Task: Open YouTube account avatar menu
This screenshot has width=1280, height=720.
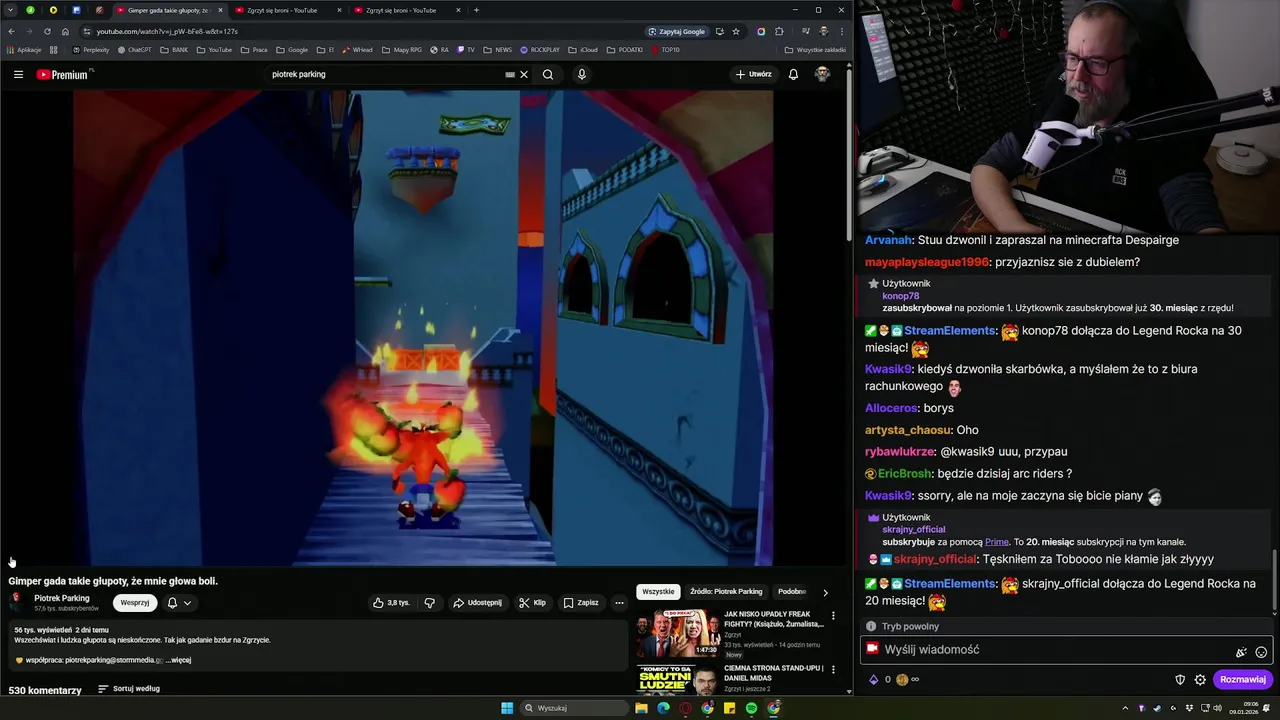Action: [822, 74]
